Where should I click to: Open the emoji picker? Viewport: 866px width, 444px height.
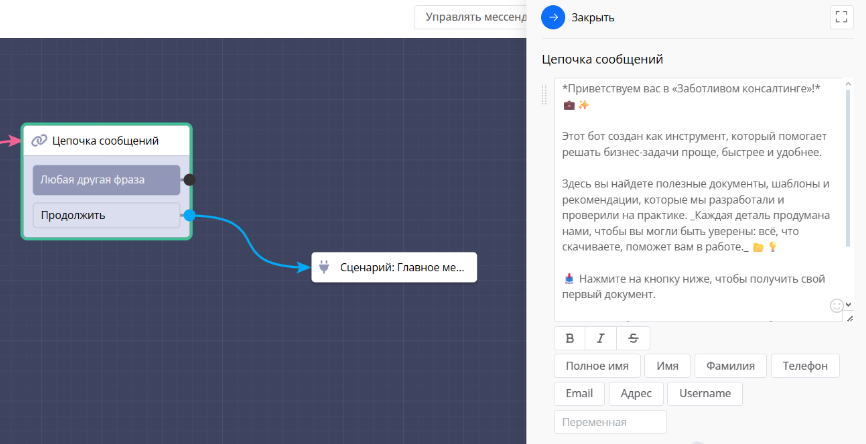click(x=837, y=305)
